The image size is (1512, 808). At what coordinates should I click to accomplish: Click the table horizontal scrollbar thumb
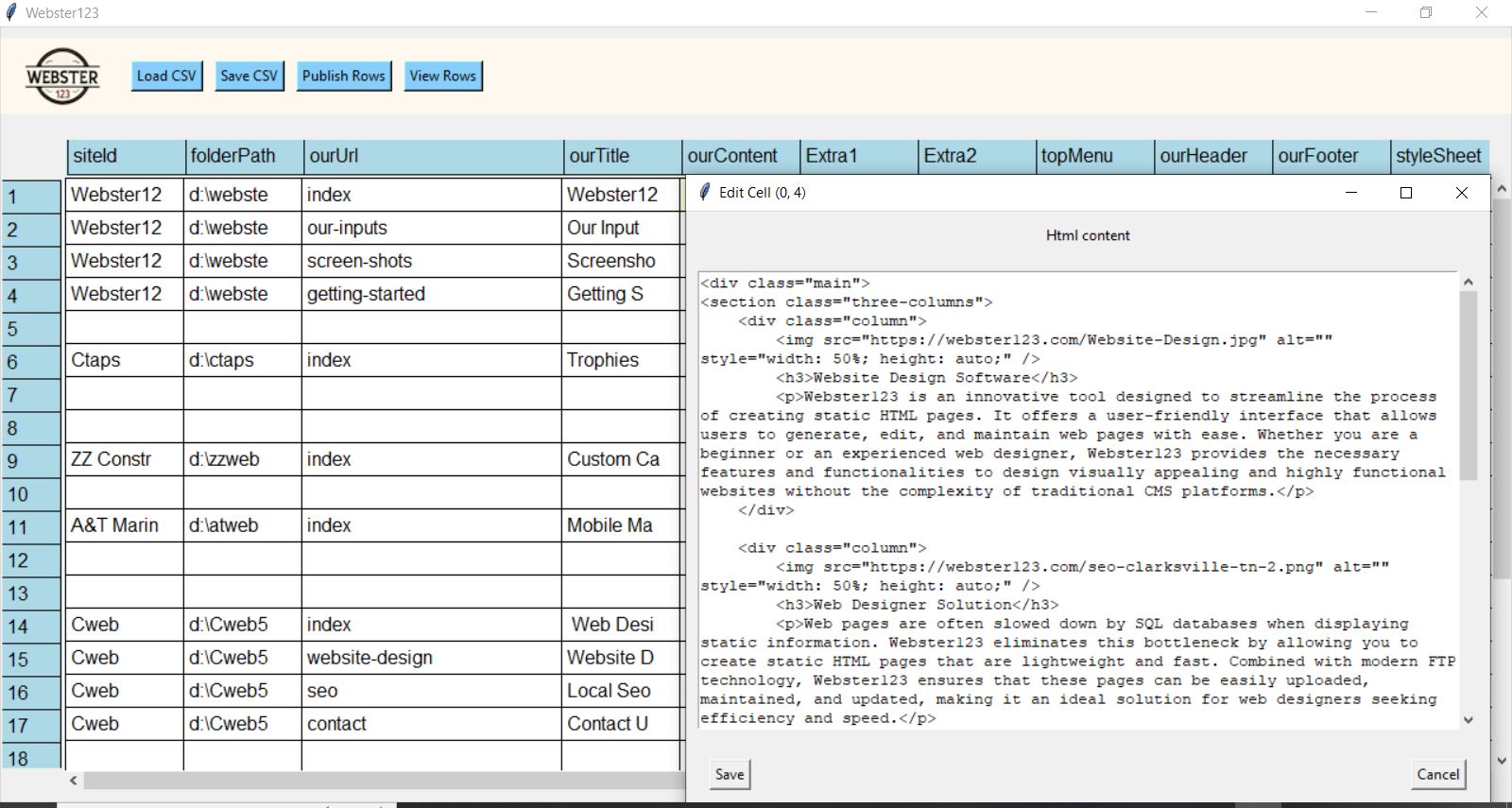tap(384, 781)
